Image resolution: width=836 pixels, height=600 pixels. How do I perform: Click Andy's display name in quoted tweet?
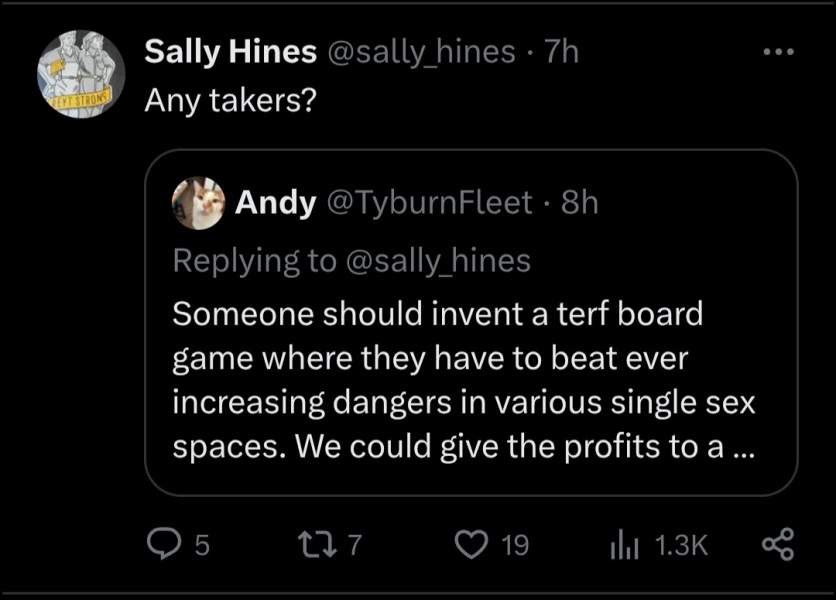coord(274,203)
